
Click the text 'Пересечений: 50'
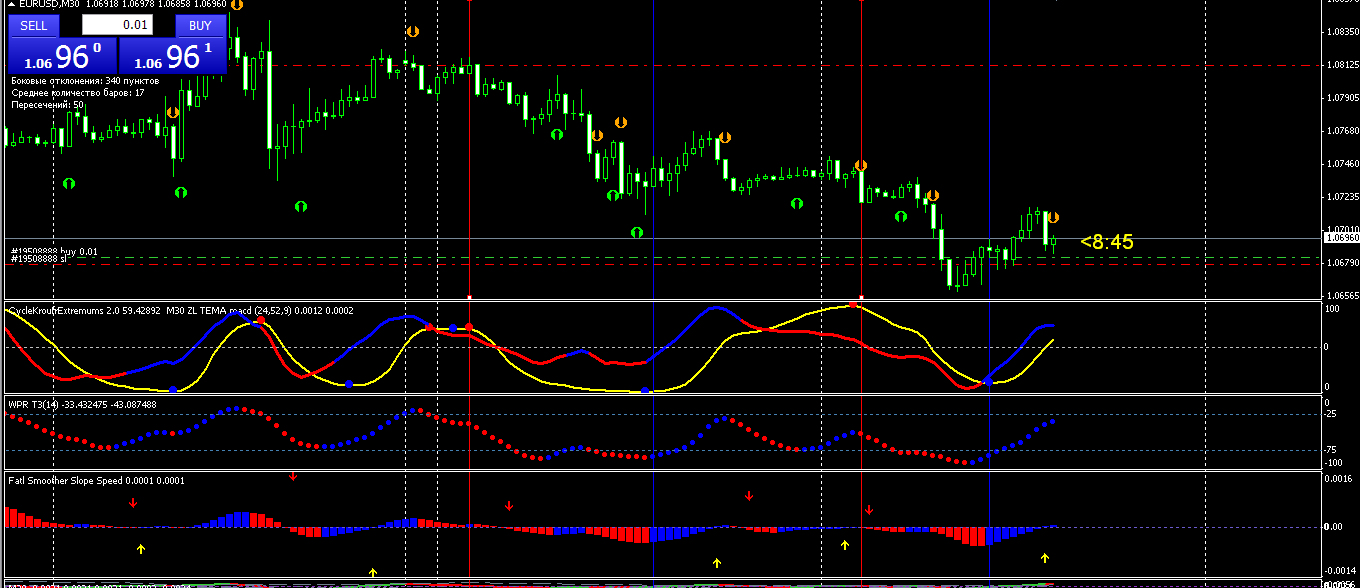tap(48, 104)
